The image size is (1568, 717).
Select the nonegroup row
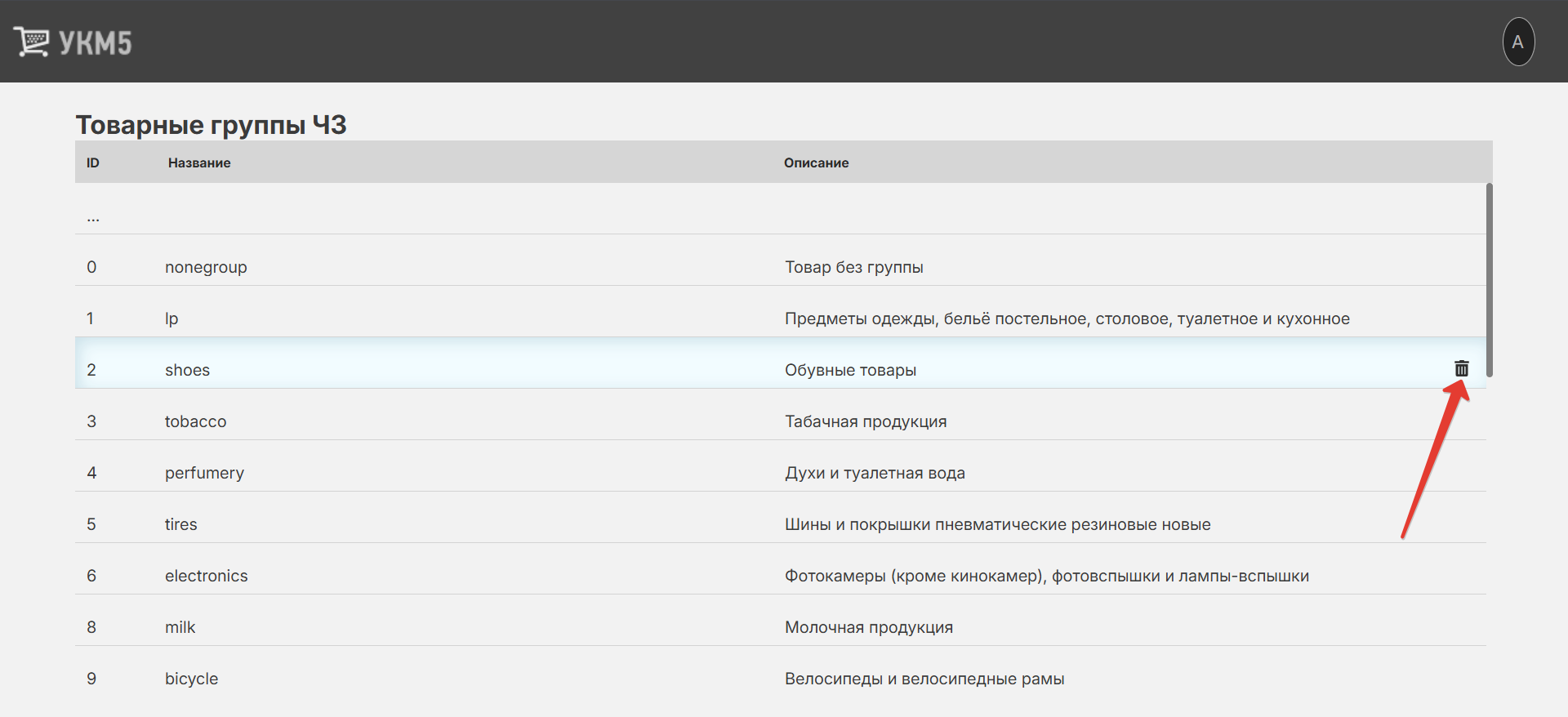[206, 267]
